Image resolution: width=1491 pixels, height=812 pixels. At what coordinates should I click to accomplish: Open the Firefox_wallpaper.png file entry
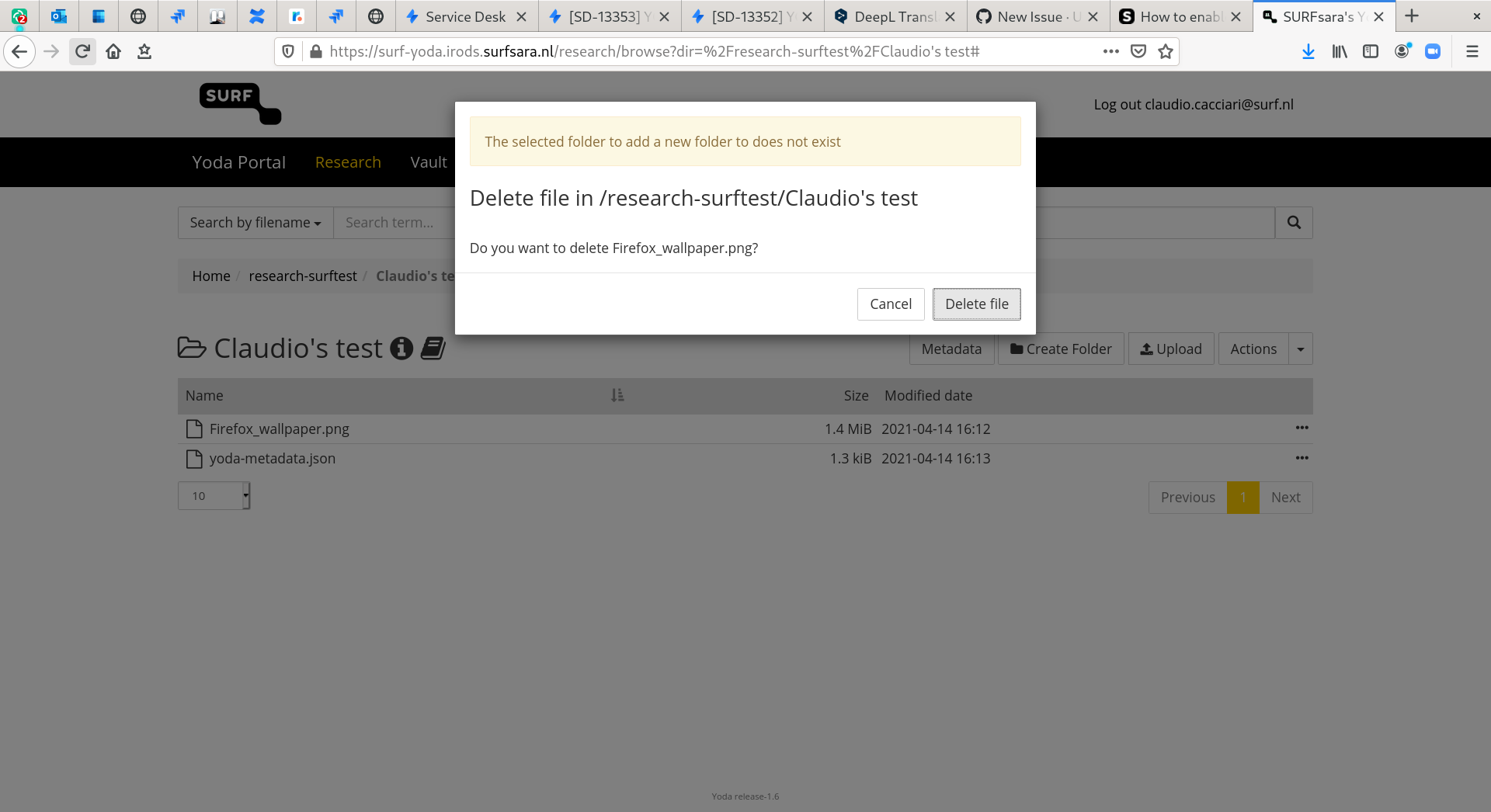[280, 429]
